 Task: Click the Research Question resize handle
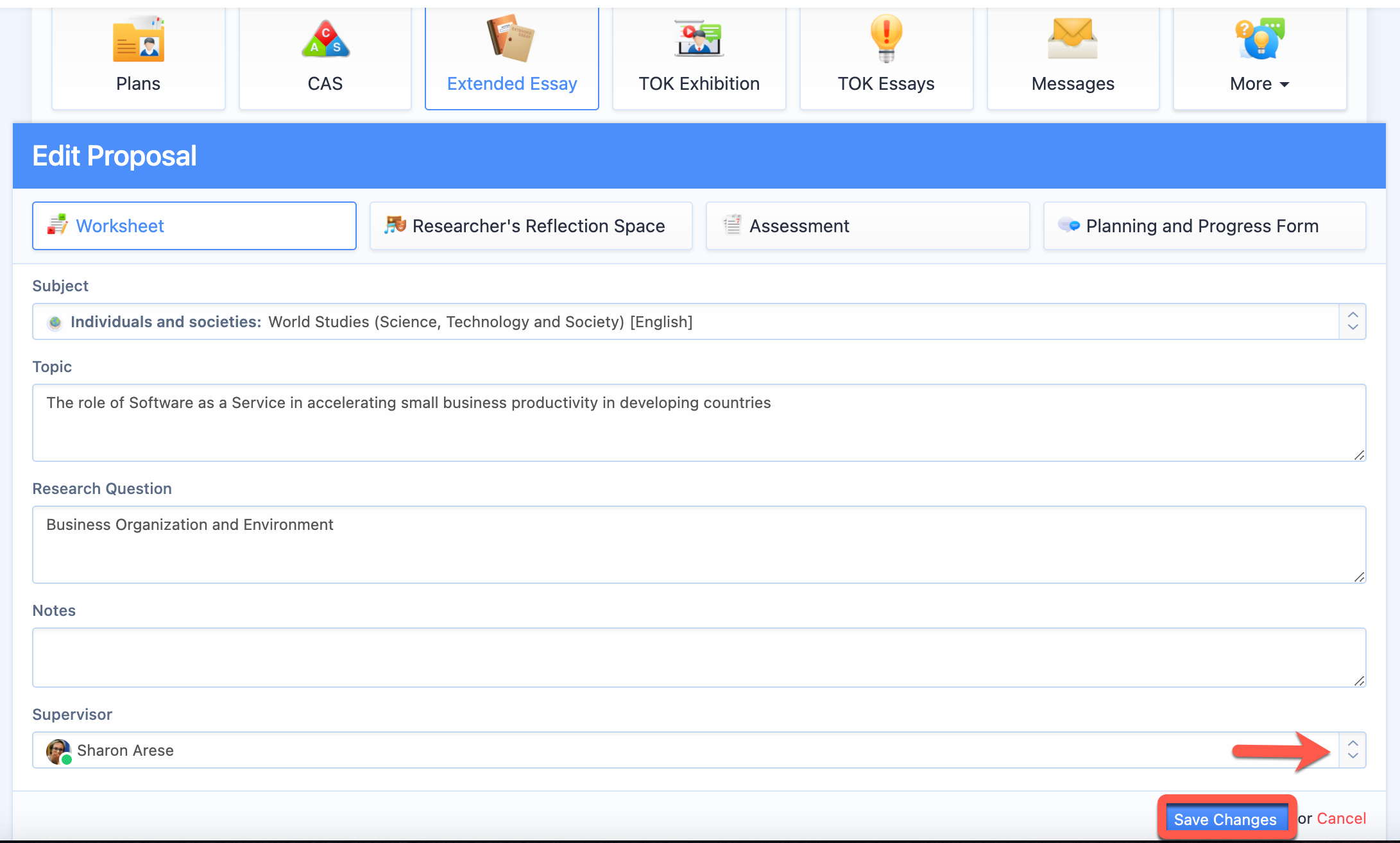[1359, 577]
